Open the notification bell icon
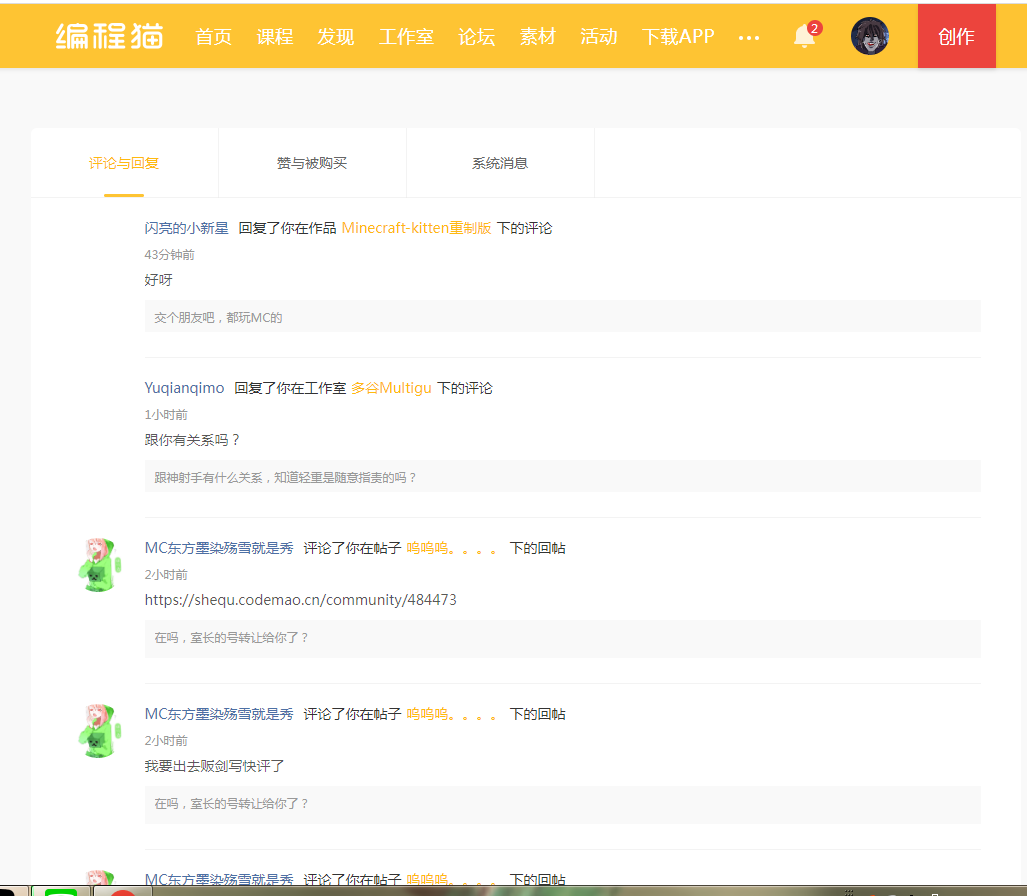 [805, 36]
